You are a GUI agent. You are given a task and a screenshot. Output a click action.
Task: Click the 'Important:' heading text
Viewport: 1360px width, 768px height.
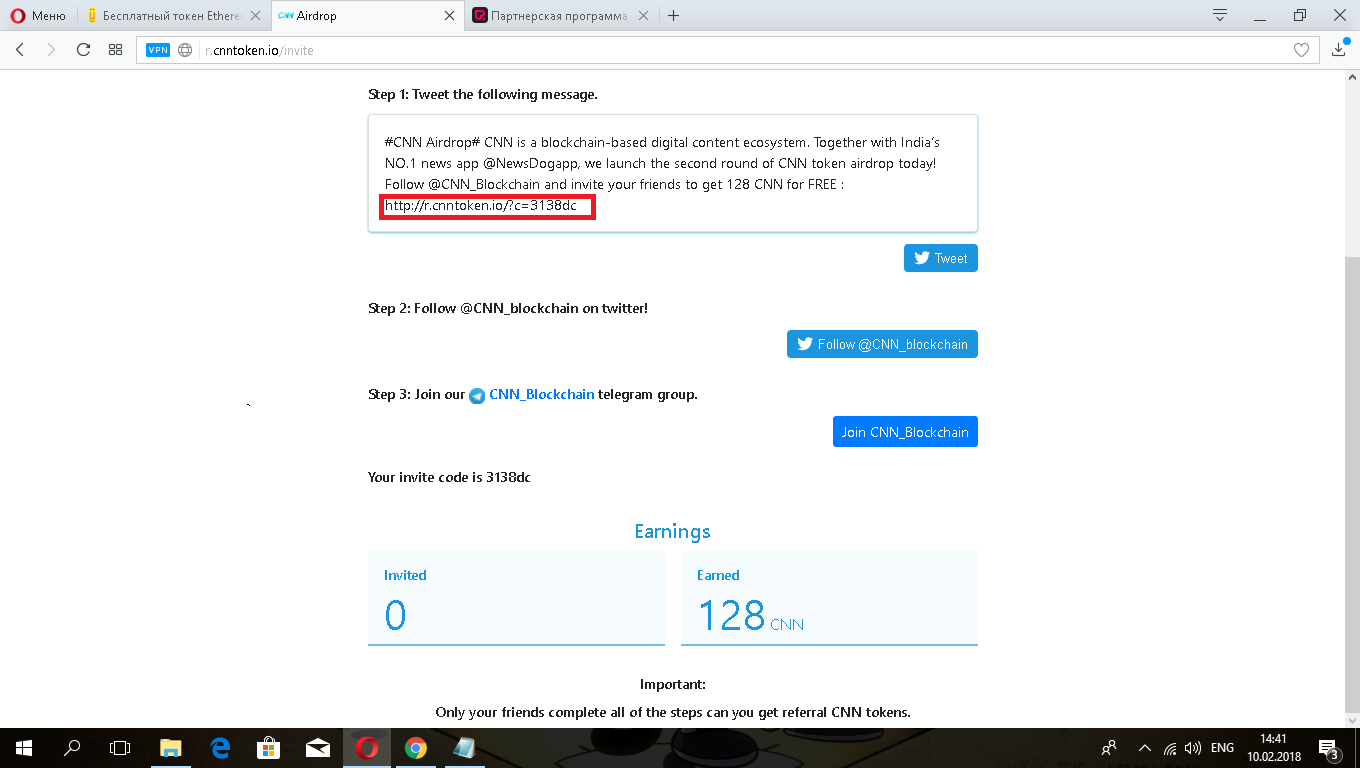click(673, 685)
